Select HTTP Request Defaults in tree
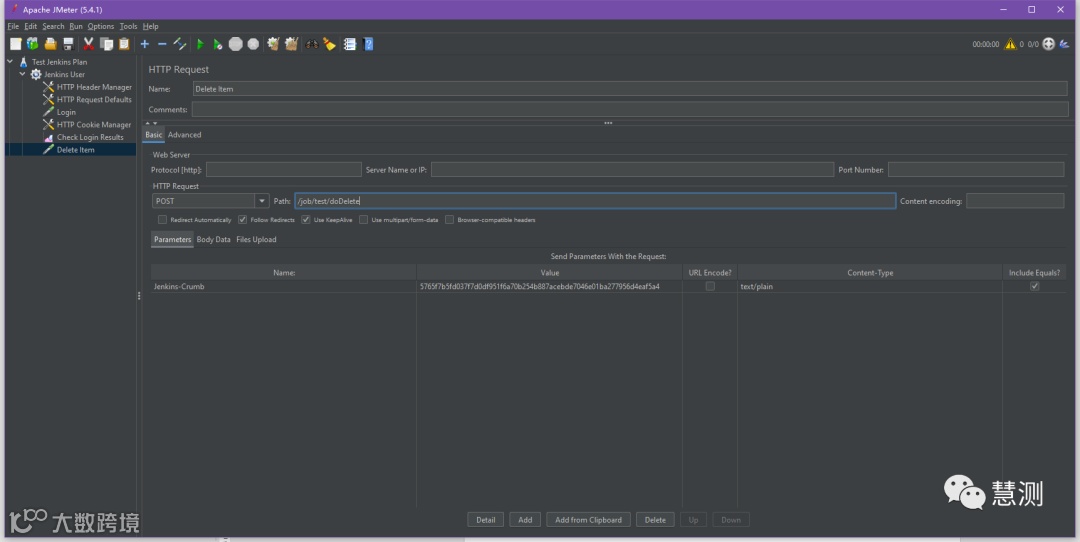This screenshot has height=542, width=1080. [94, 99]
